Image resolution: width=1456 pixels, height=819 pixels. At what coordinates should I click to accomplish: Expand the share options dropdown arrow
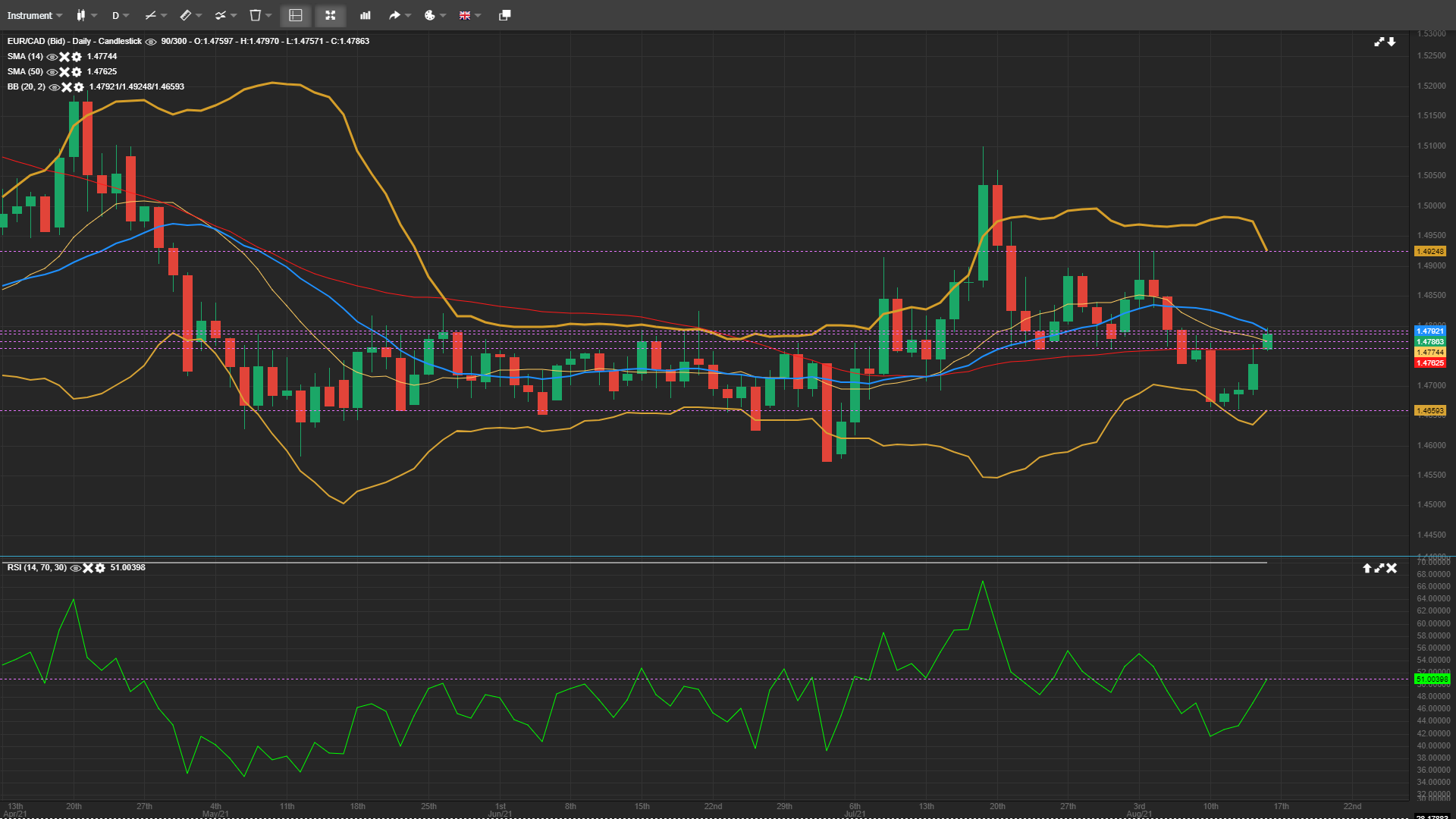[408, 15]
